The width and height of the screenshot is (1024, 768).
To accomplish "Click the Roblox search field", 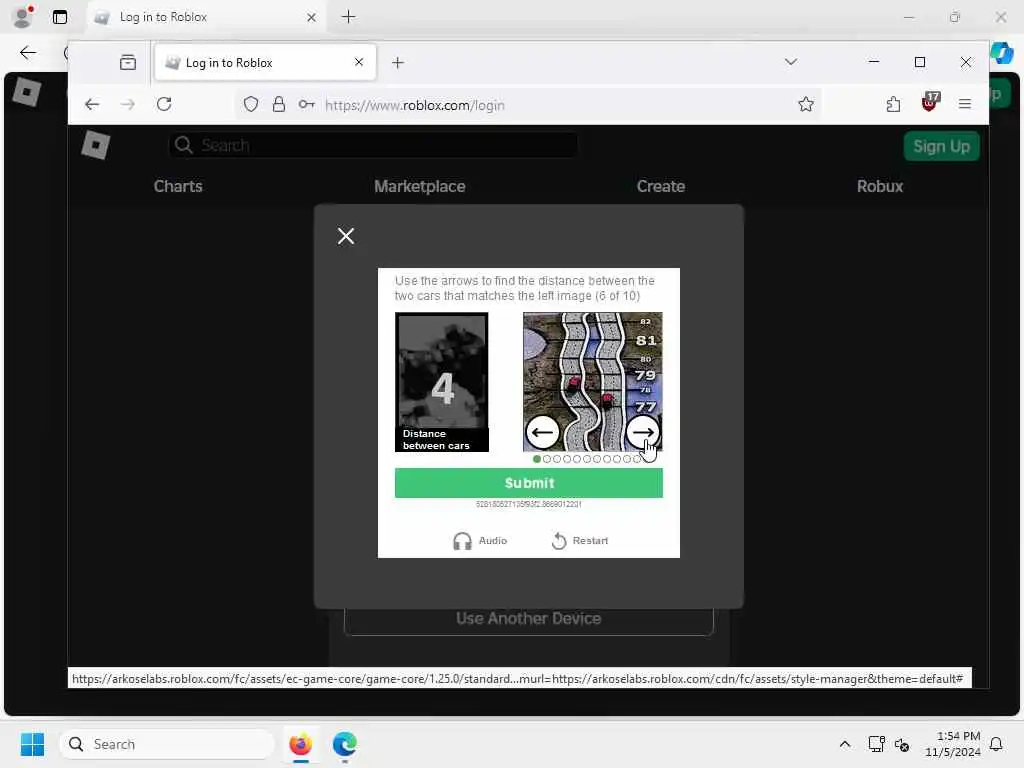I will tap(373, 145).
